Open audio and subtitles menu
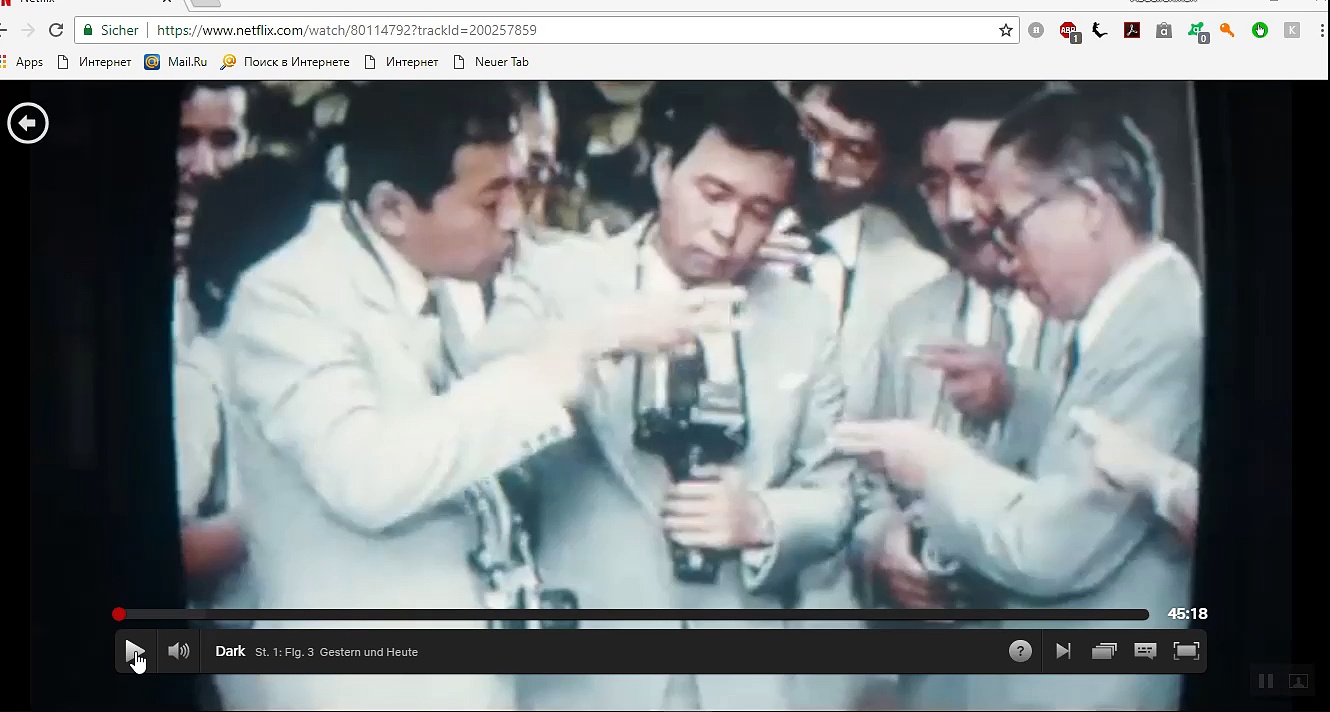1330x712 pixels. (1145, 652)
